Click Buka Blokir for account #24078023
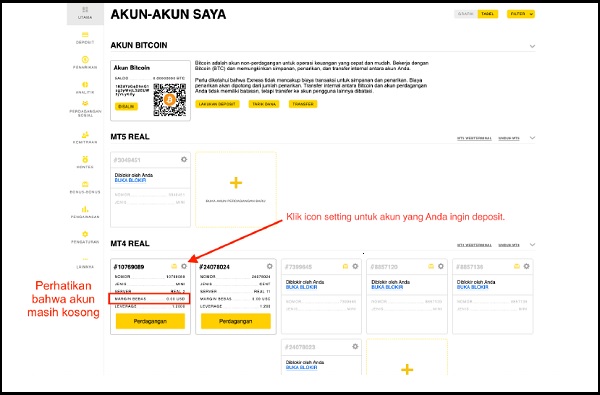 coord(302,367)
